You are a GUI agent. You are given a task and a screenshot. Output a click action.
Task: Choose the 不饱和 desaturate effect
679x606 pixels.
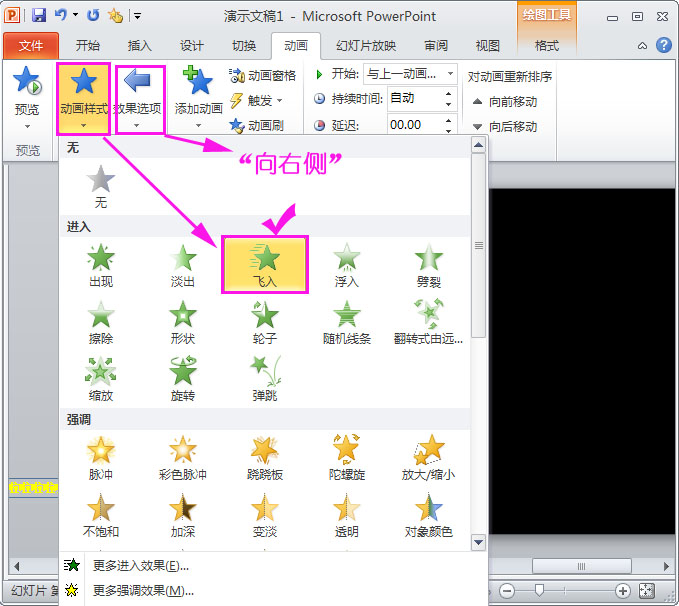[100, 515]
